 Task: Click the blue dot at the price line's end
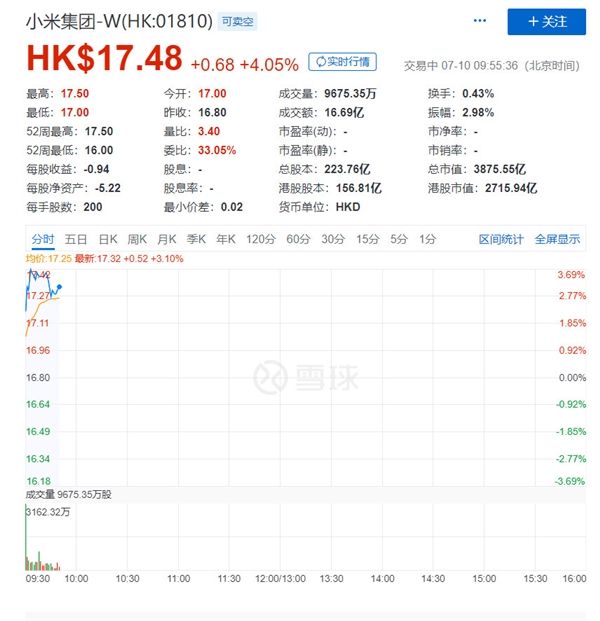click(59, 287)
